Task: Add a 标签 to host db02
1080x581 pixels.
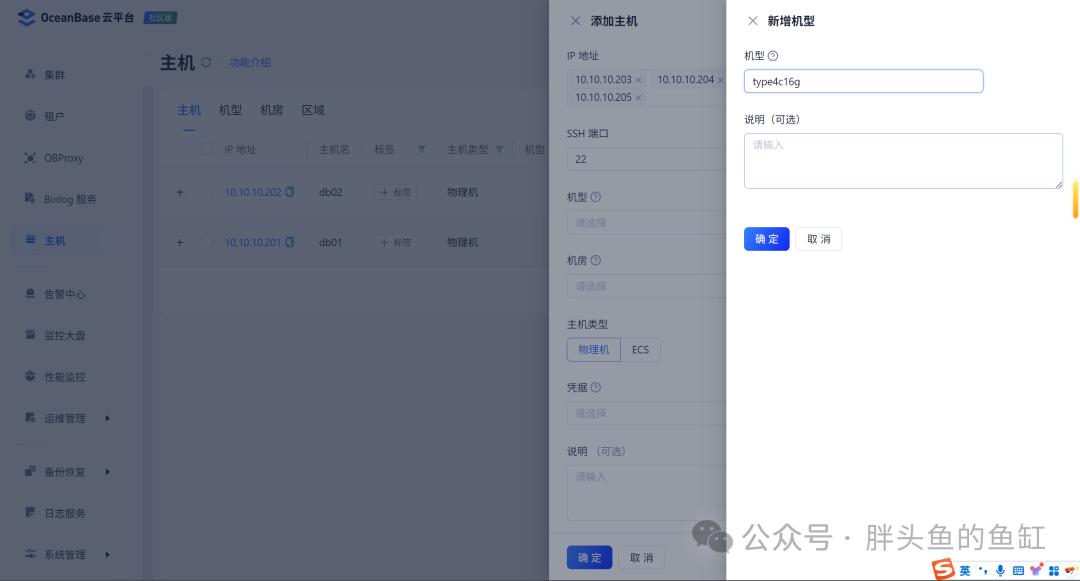Action: [395, 192]
